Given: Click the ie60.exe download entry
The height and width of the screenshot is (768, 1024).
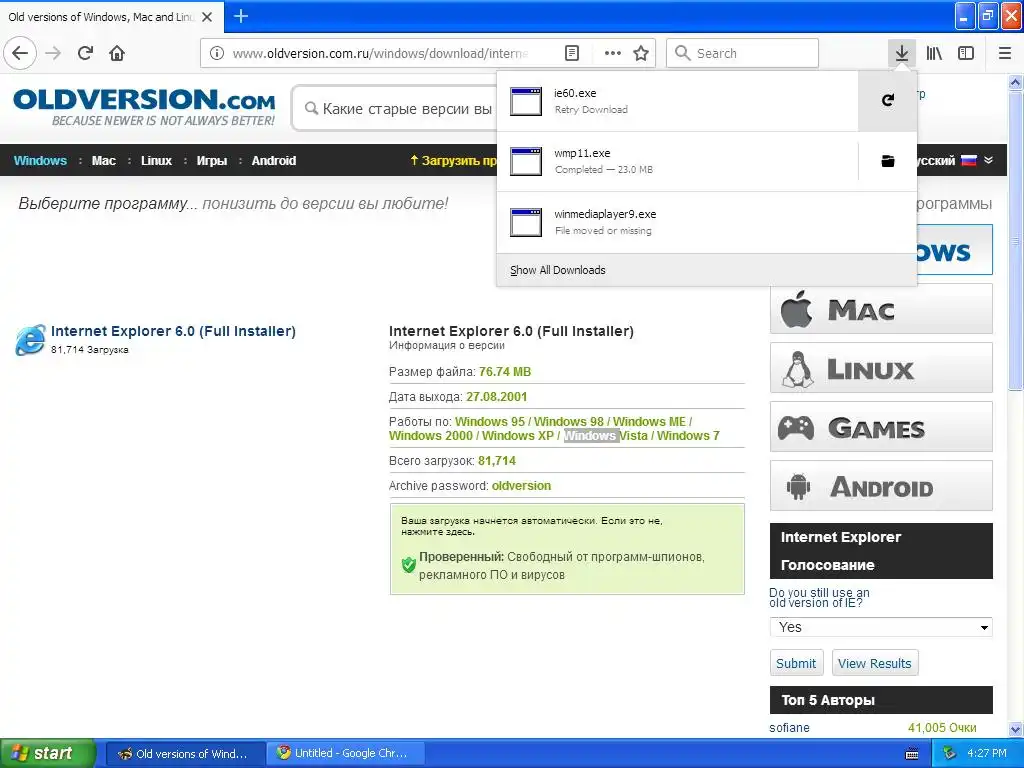Looking at the screenshot, I should pyautogui.click(x=677, y=101).
